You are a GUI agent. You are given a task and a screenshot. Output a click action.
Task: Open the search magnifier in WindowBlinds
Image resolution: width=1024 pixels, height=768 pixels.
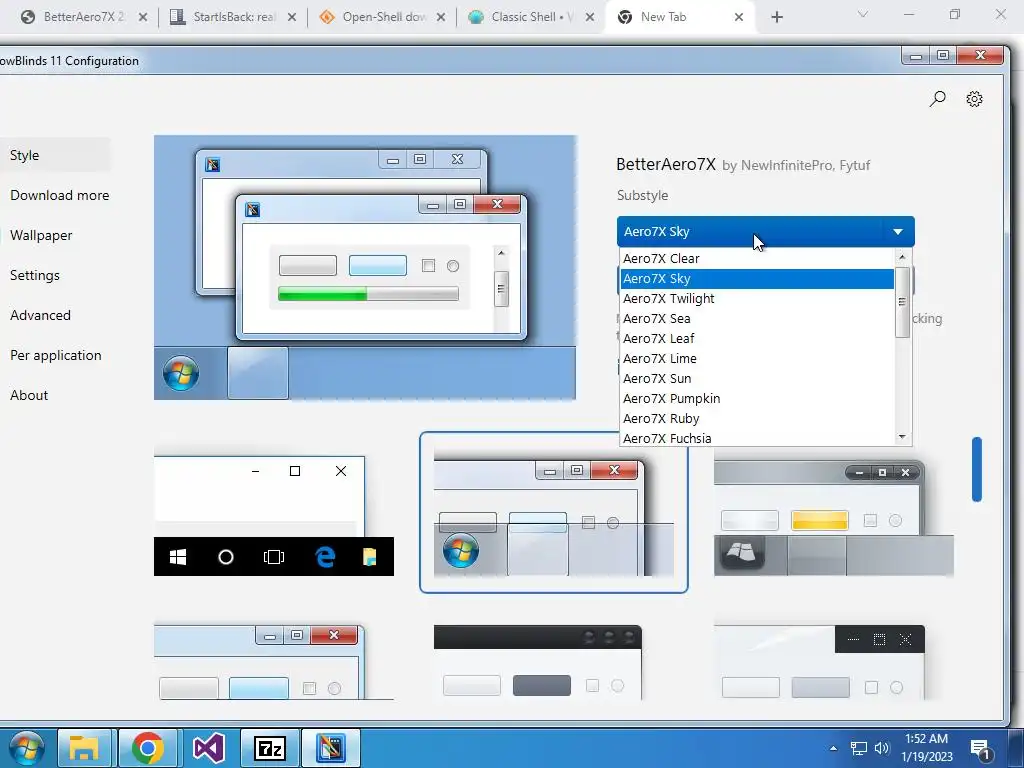click(x=937, y=99)
